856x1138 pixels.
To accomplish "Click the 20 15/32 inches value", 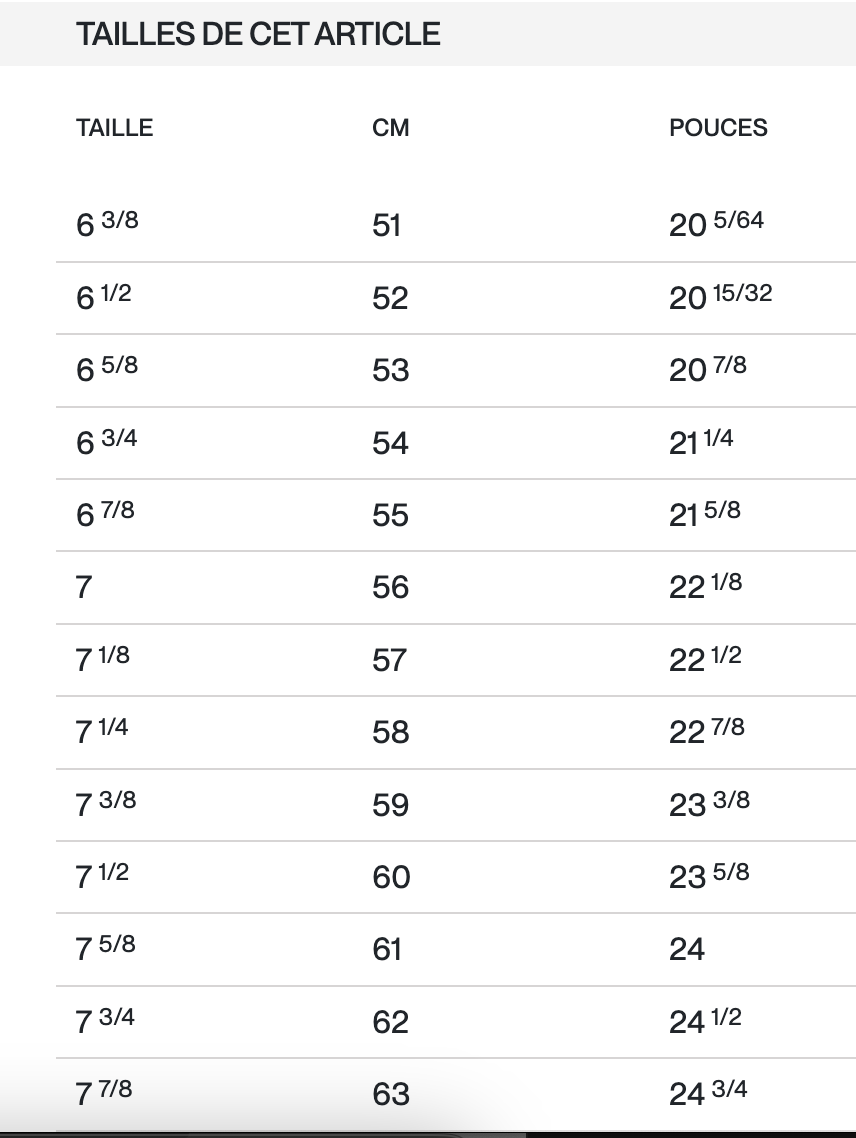I will [720, 297].
